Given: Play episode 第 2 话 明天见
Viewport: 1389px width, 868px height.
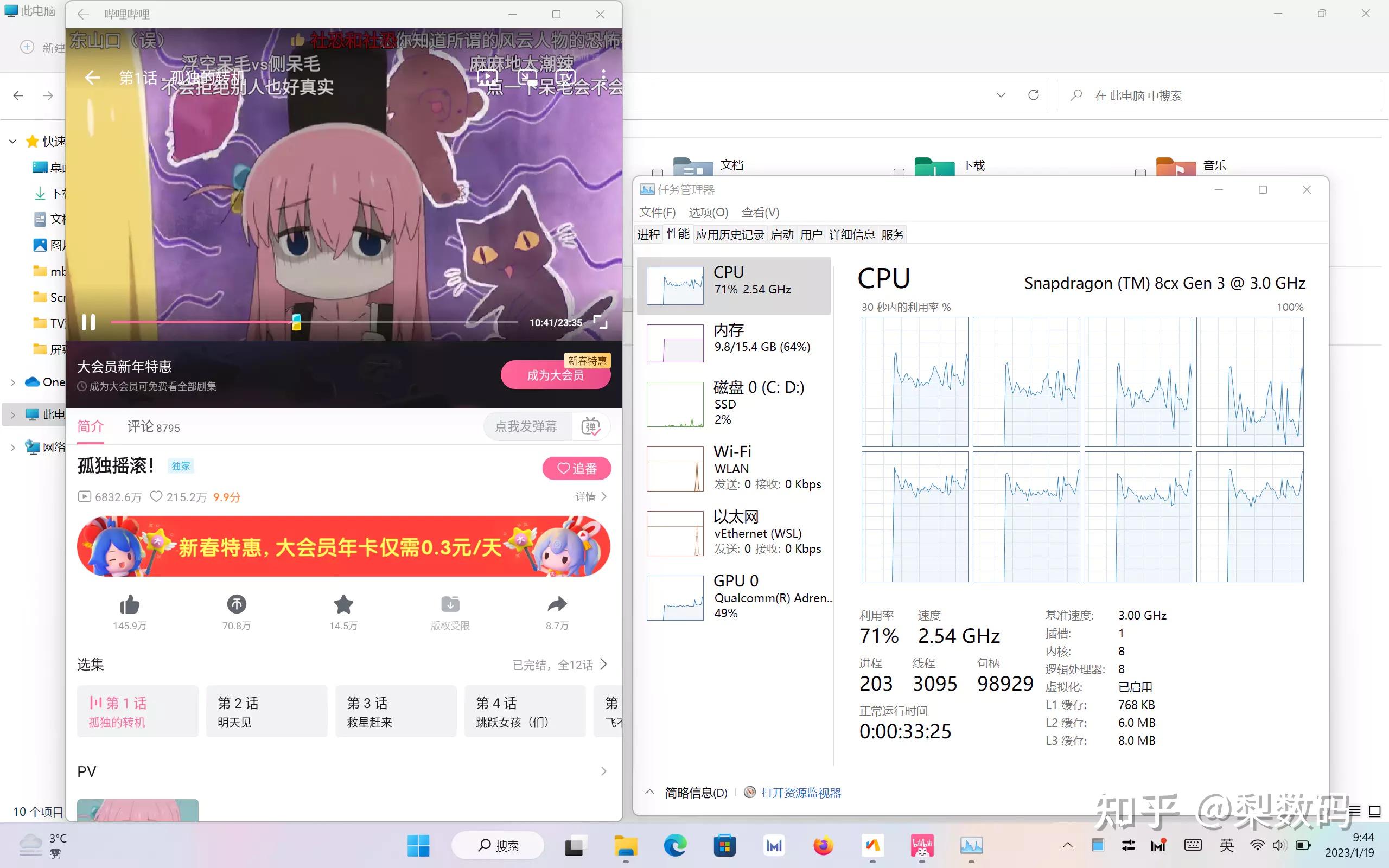Looking at the screenshot, I should point(267,711).
